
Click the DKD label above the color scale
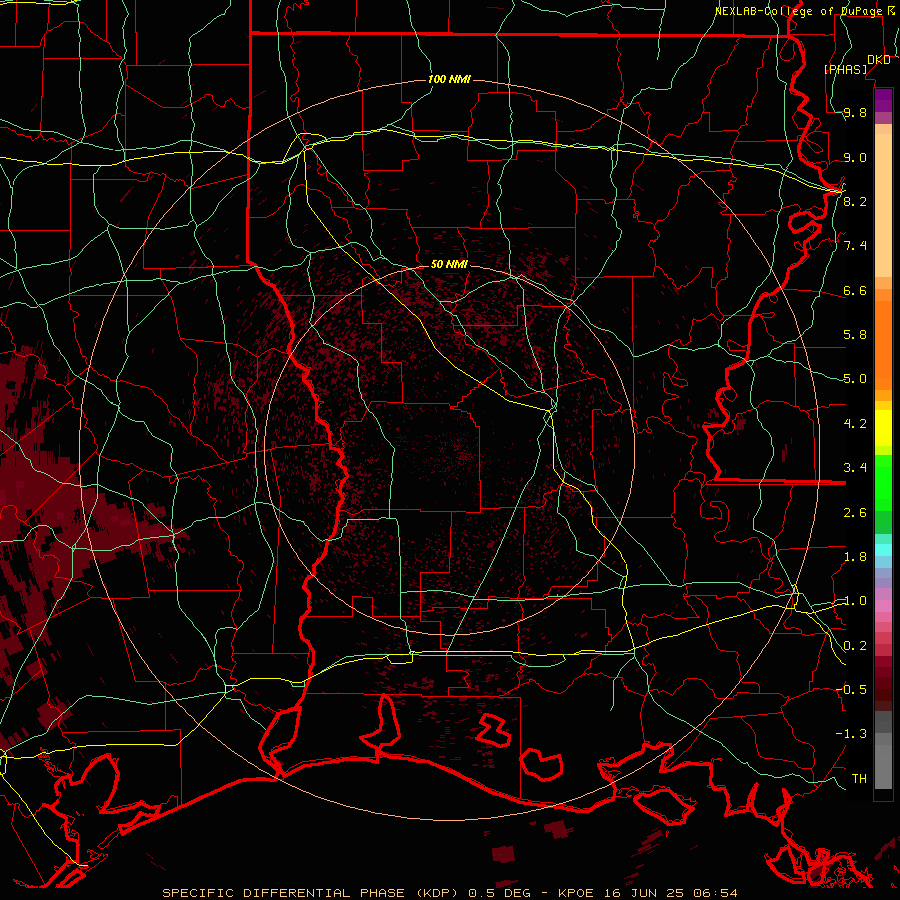[879, 60]
